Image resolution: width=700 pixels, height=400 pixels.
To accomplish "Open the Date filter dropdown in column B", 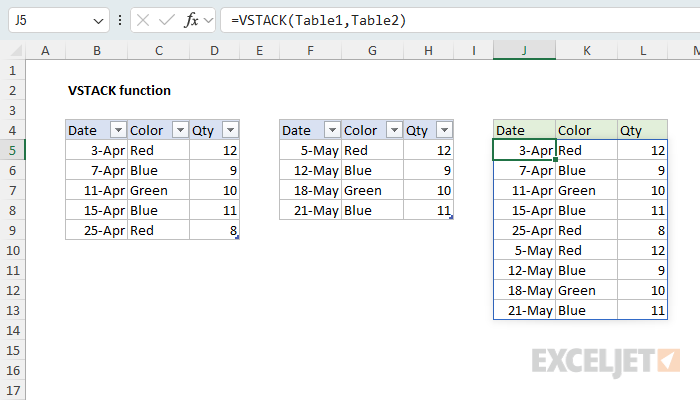I will tap(118, 130).
